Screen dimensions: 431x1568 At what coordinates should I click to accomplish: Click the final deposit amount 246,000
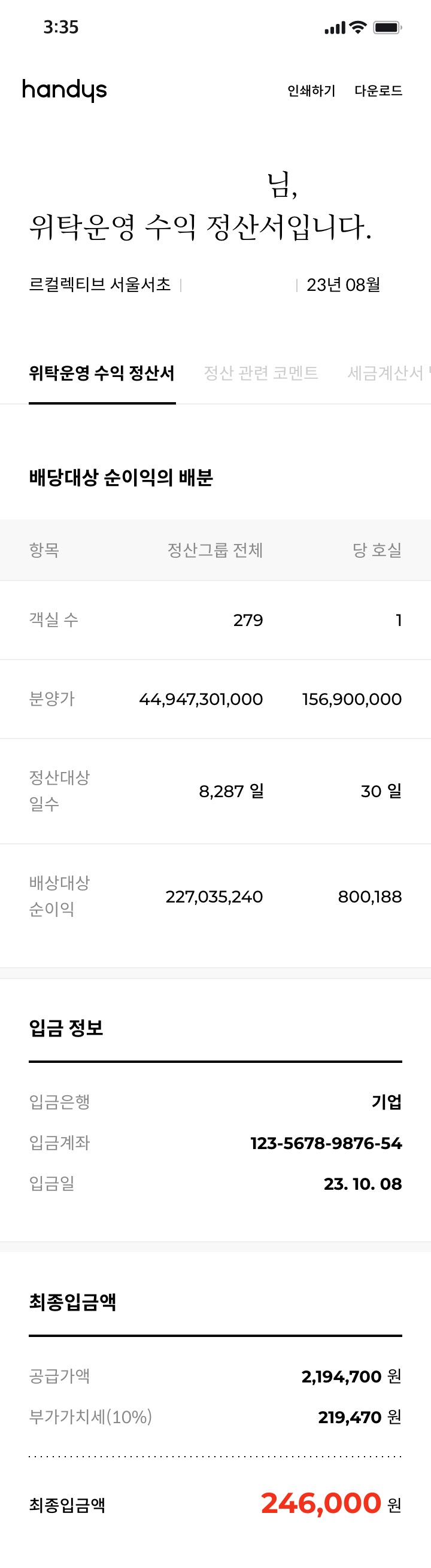(321, 1503)
